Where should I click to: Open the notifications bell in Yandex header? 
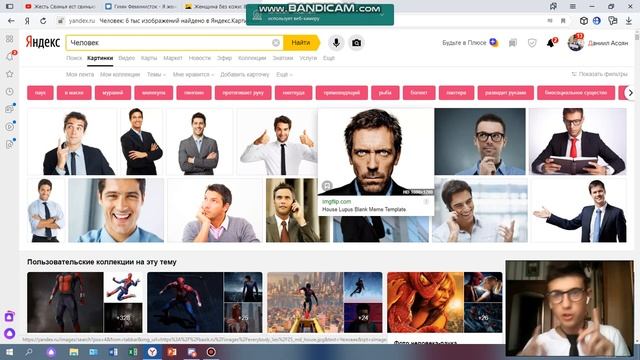(551, 42)
